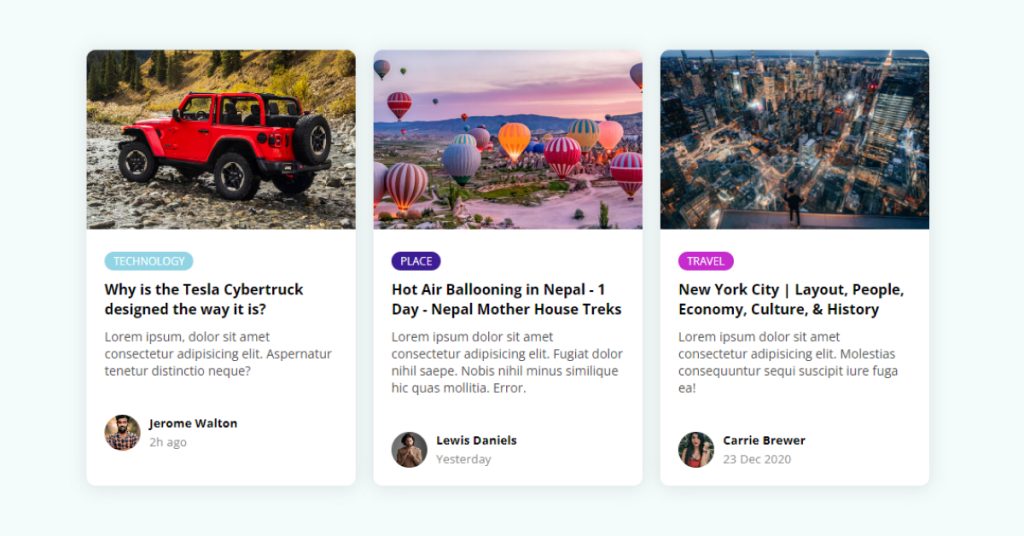The image size is (1024, 536).
Task: Click the Cybertruck article excerpt text
Action: 218,354
